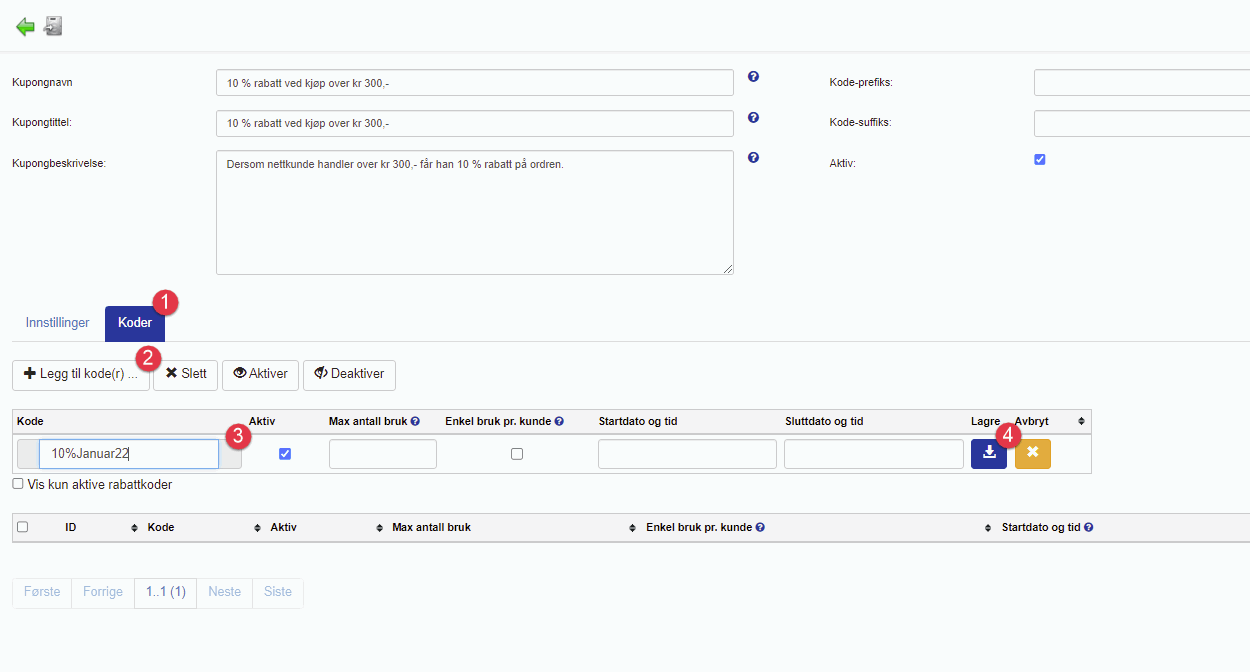Uncheck the Aktiv checkbox for the coupon
The image size is (1250, 672).
[x=1039, y=159]
